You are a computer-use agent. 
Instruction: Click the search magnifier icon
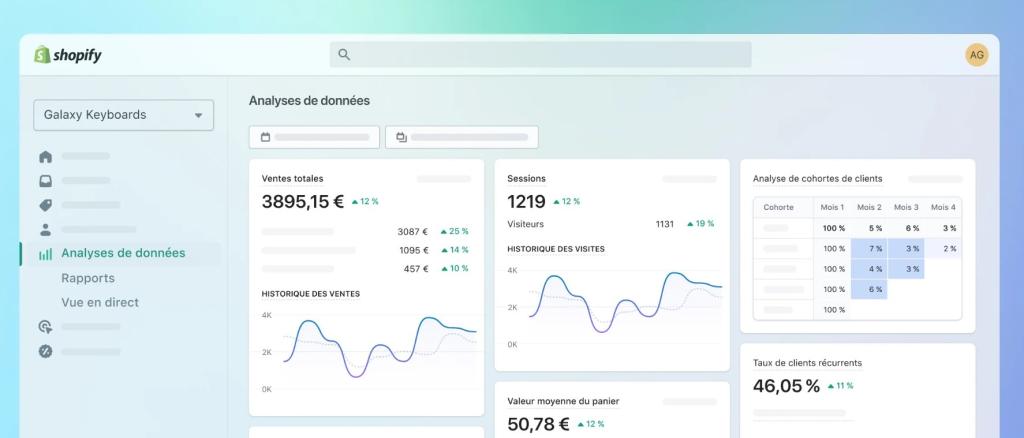[x=344, y=55]
